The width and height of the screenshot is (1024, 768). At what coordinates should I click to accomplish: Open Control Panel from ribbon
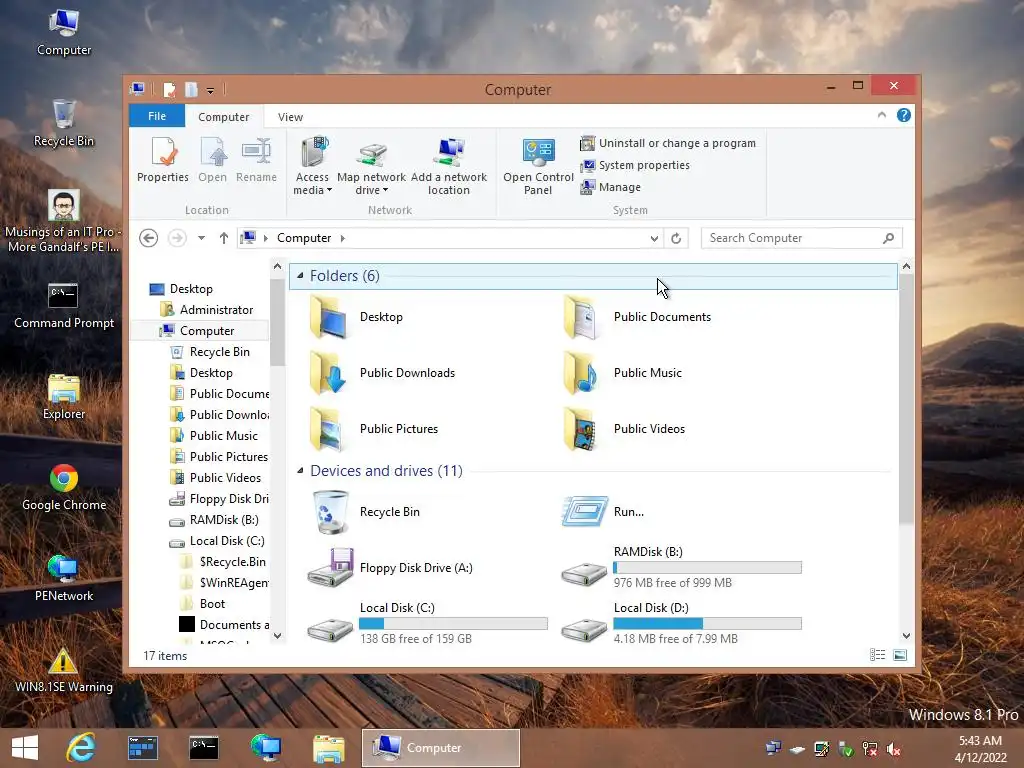(x=538, y=166)
